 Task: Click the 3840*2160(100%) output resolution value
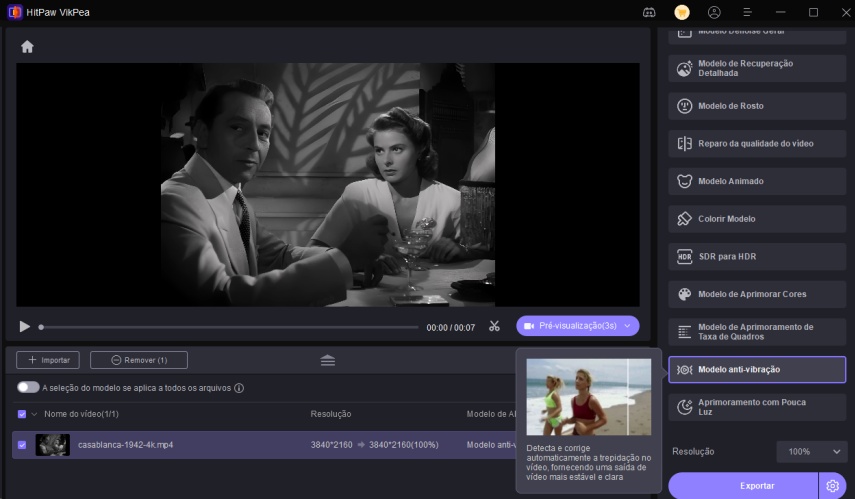[404, 444]
